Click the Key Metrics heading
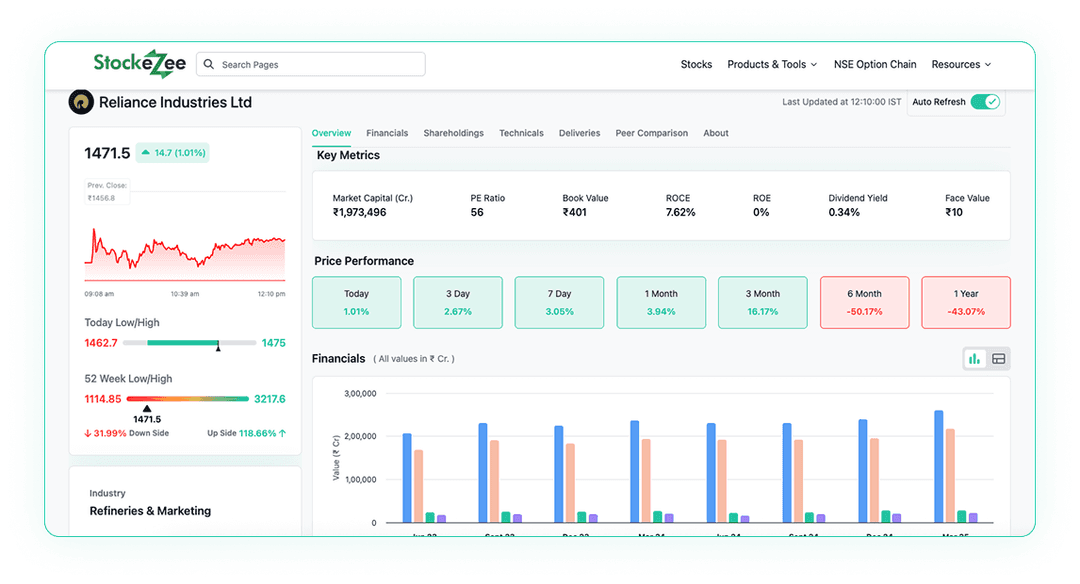The image size is (1080, 584). click(349, 155)
